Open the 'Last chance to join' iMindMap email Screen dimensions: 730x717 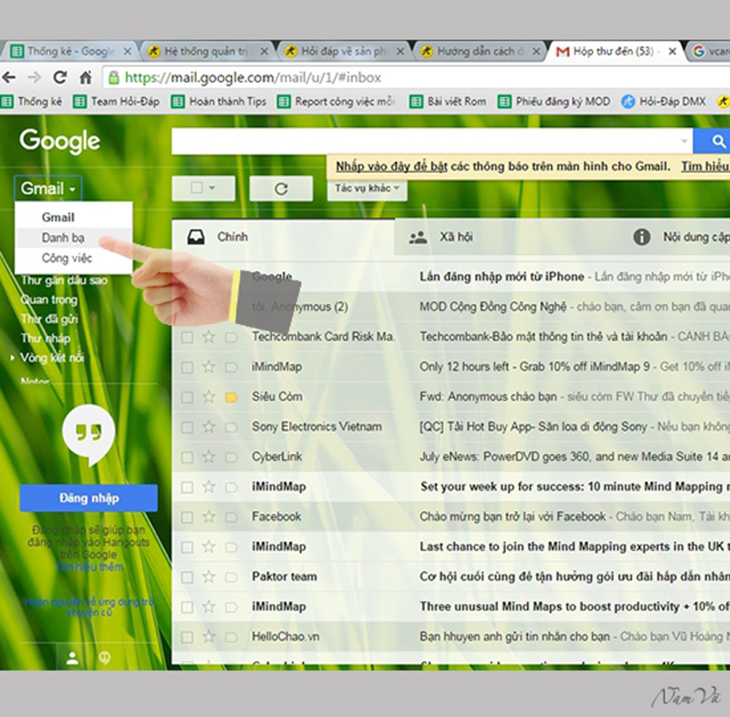click(x=451, y=547)
